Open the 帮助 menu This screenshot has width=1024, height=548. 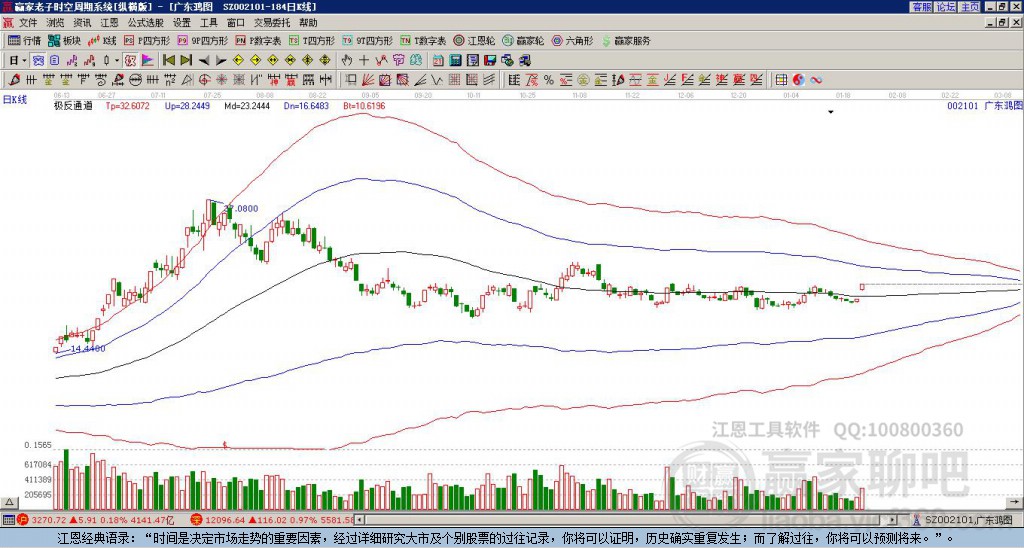(x=308, y=23)
